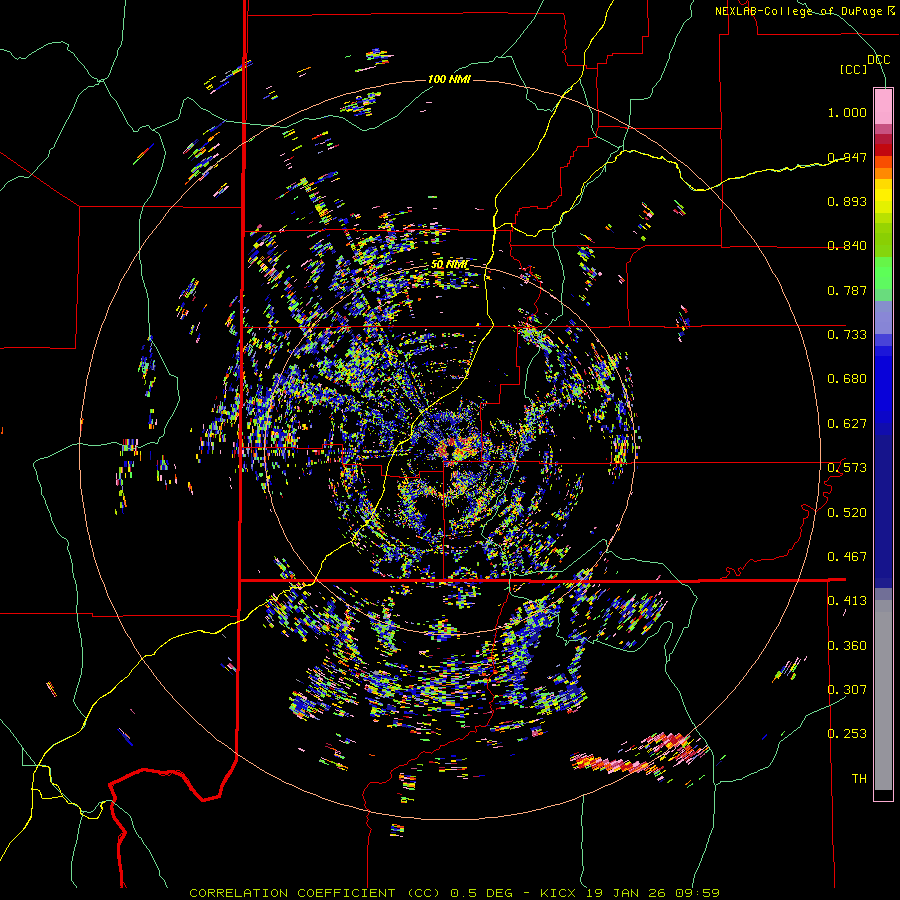Click the 0.253 scale value
900x900 pixels.
click(x=847, y=734)
